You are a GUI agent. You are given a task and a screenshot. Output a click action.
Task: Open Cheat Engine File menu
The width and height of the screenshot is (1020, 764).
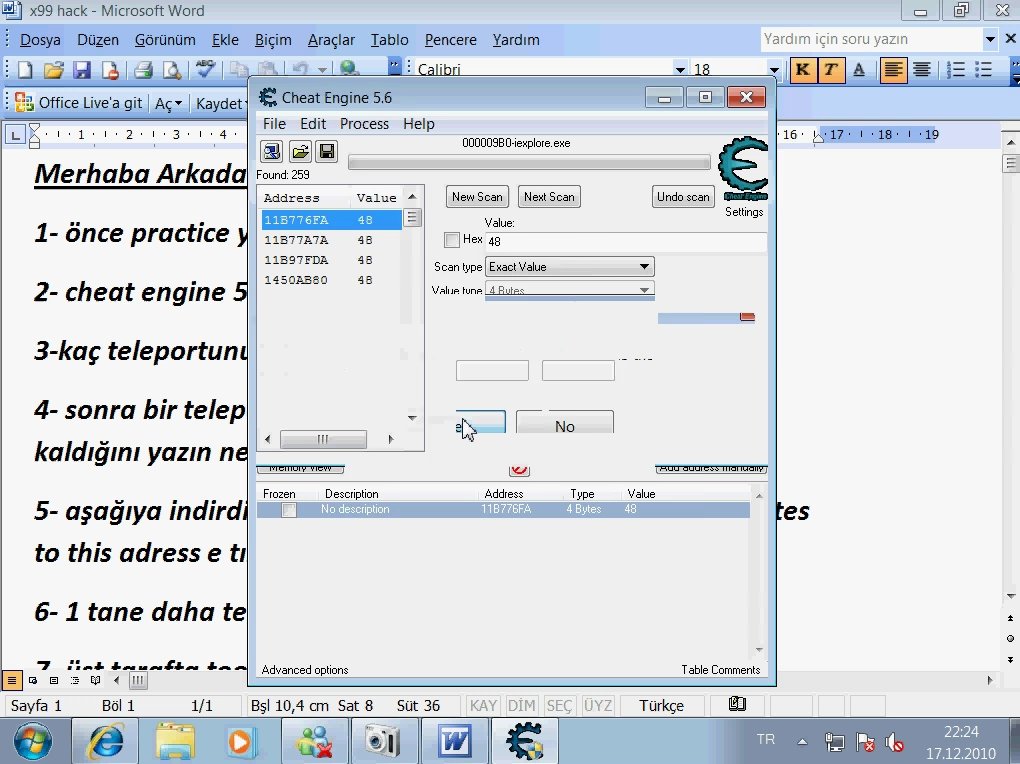point(274,124)
